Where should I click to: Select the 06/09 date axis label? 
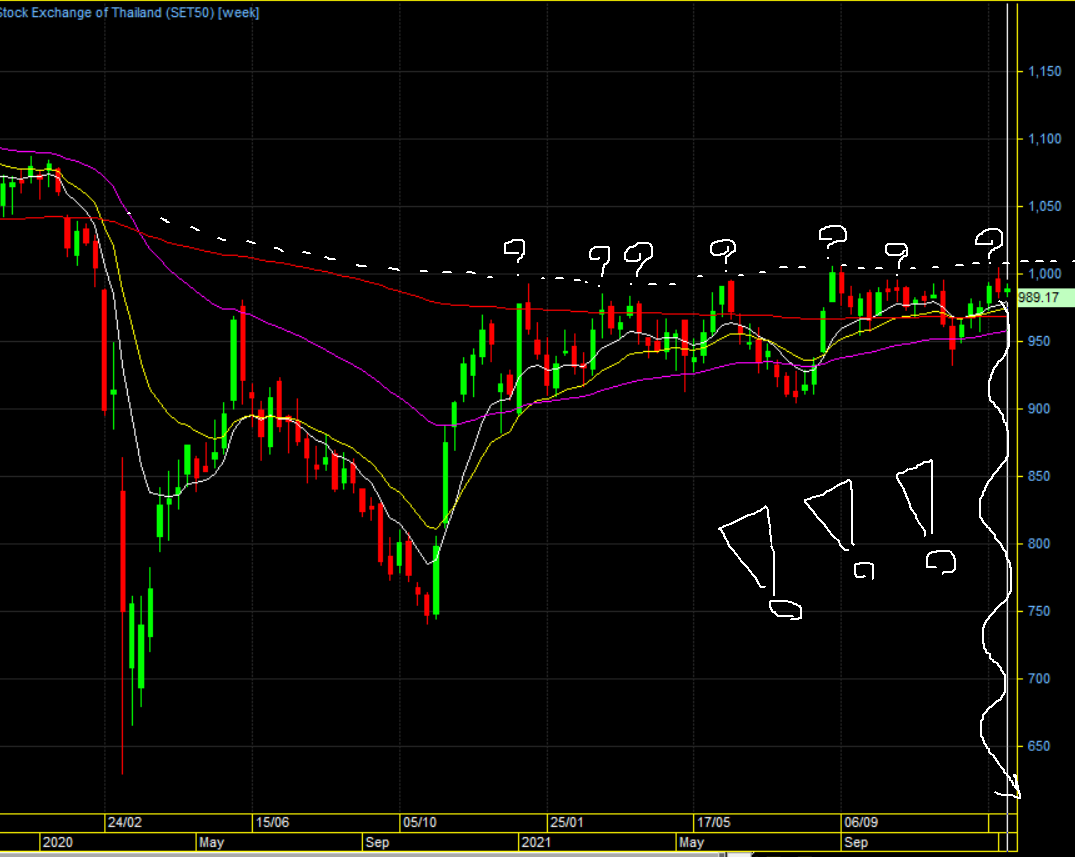(861, 822)
